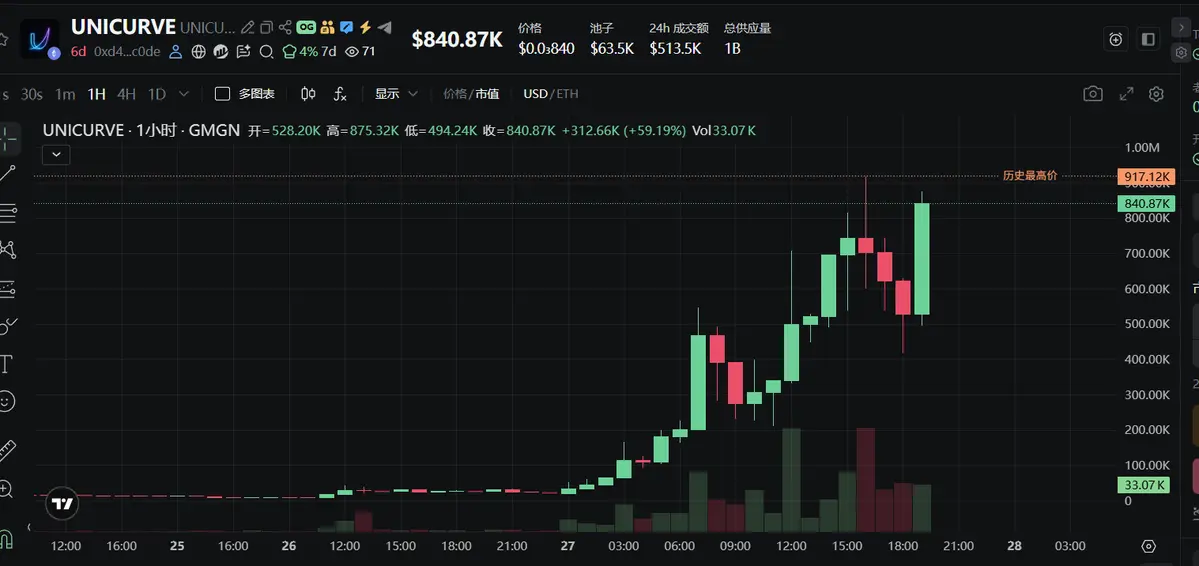
Task: Click the eye watchers count 71
Action: tap(360, 52)
